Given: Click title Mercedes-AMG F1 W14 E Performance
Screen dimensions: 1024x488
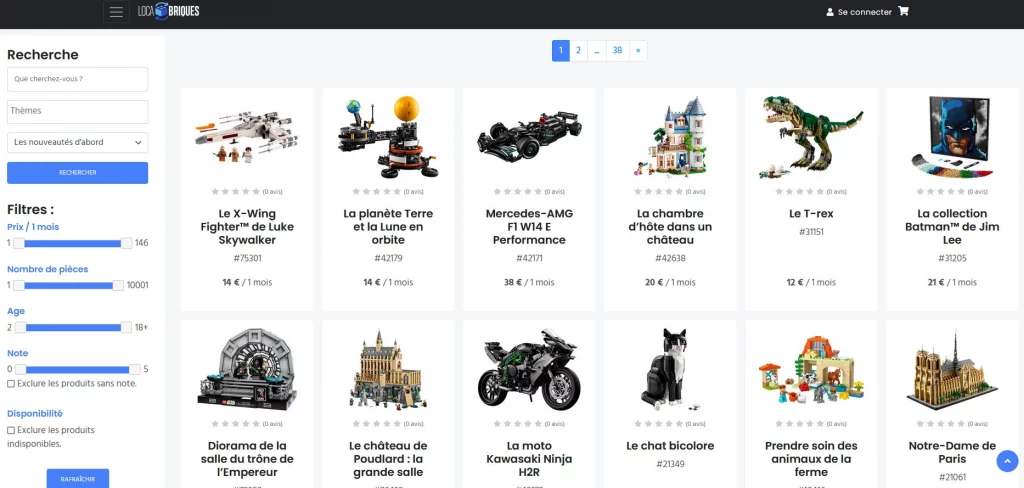Looking at the screenshot, I should click(x=529, y=227).
